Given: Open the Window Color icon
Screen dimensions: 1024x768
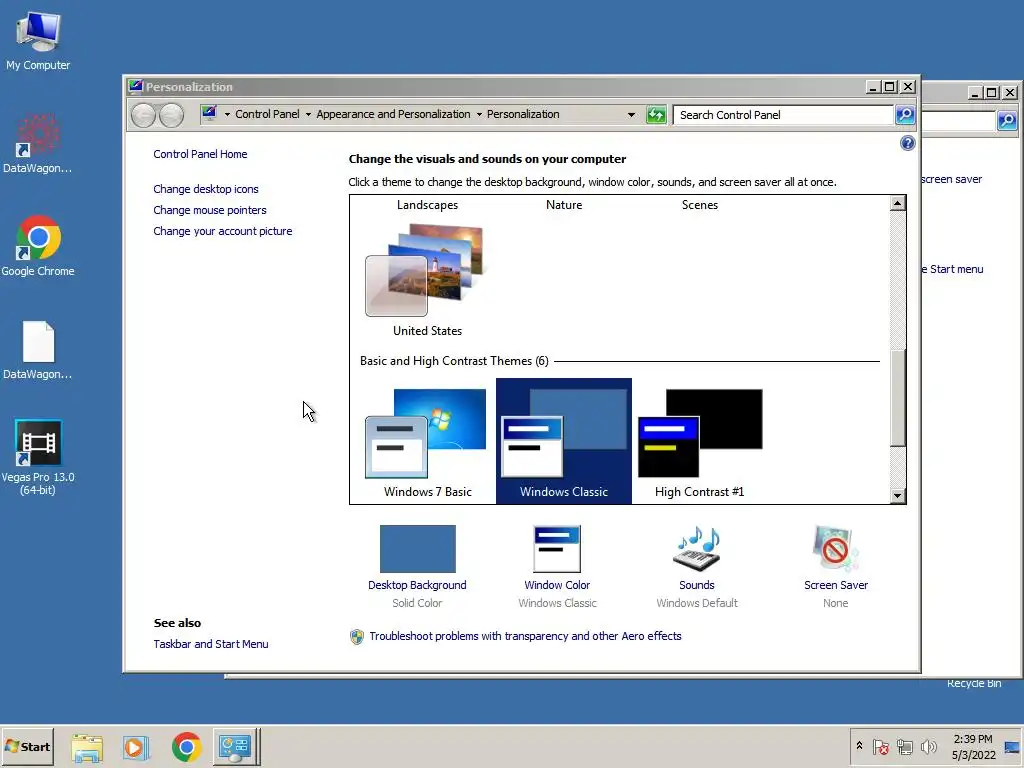Looking at the screenshot, I should click(x=557, y=549).
